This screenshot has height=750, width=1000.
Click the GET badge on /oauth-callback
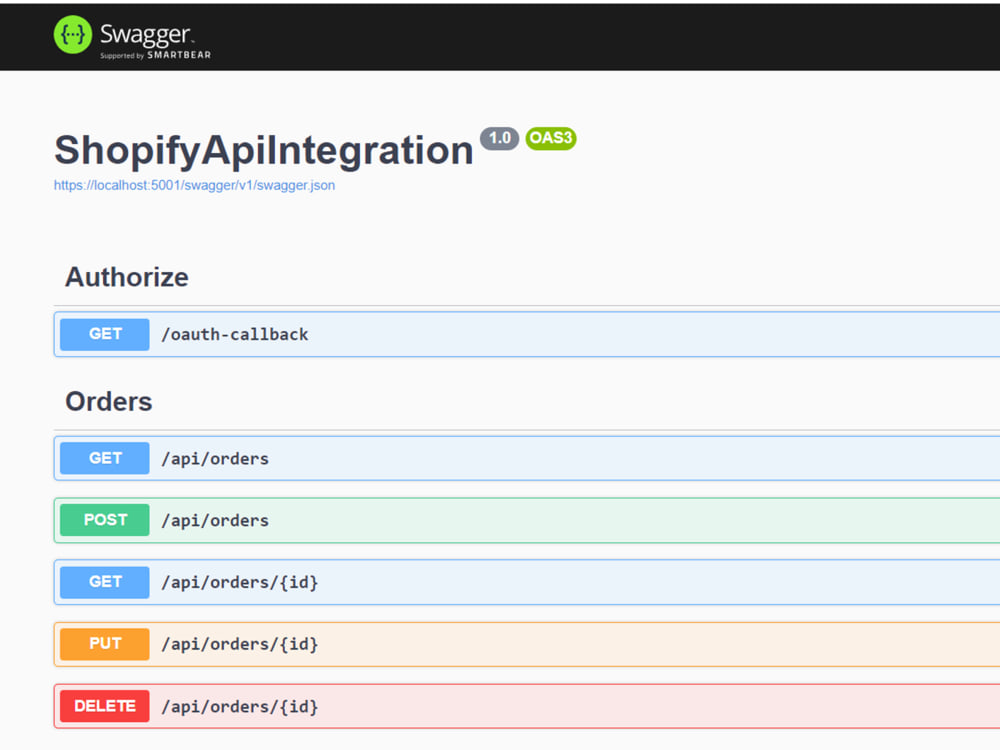(x=103, y=334)
